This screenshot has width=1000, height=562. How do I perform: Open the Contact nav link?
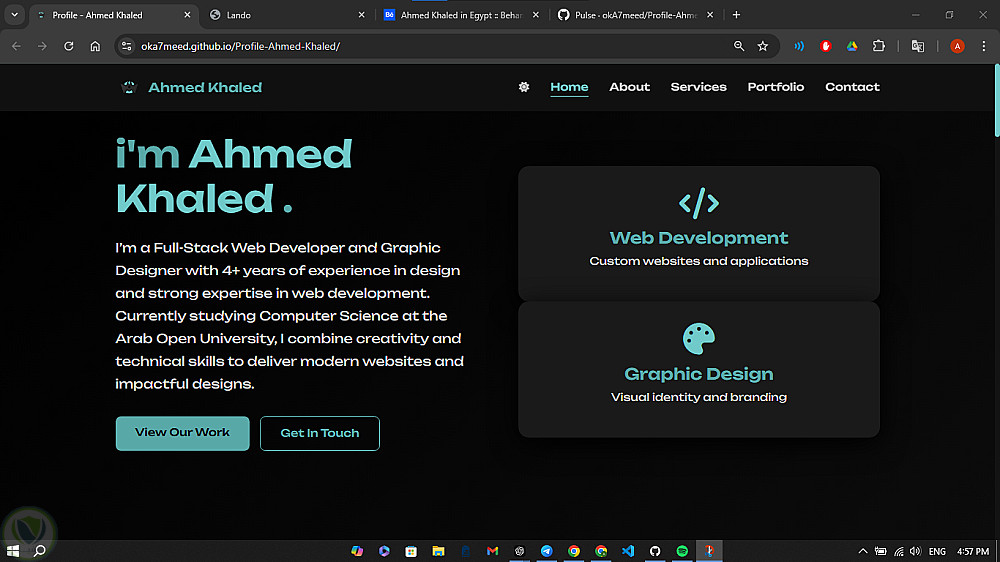click(x=852, y=87)
